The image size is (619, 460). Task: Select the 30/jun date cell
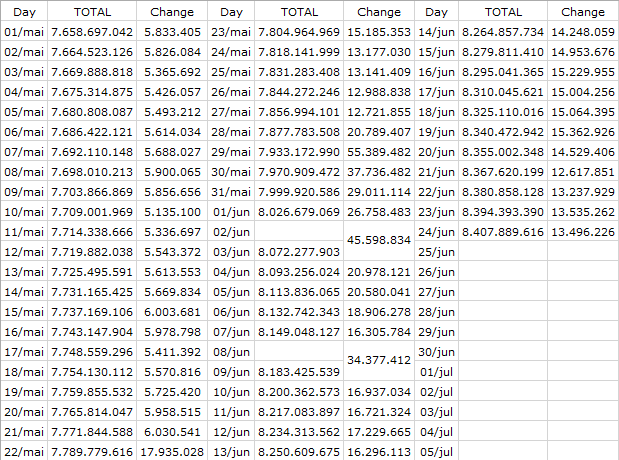436,352
